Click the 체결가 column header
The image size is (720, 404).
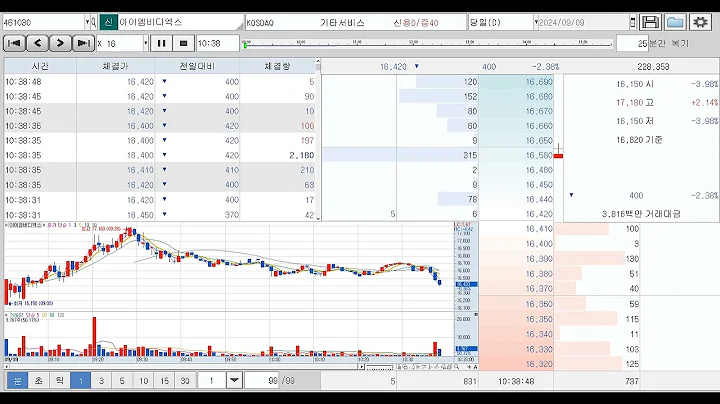click(115, 67)
